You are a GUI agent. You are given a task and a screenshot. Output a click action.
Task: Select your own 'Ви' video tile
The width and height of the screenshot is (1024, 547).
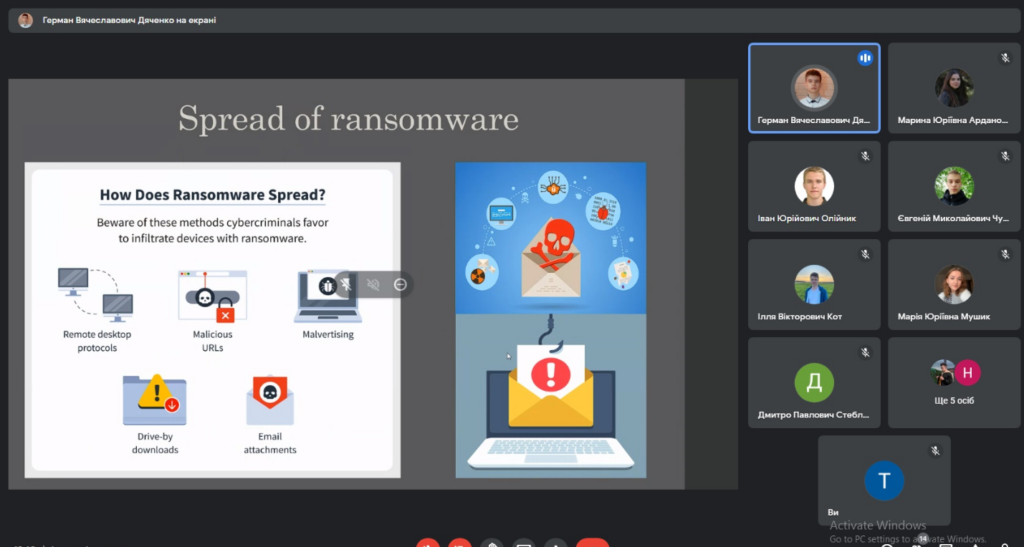click(884, 482)
